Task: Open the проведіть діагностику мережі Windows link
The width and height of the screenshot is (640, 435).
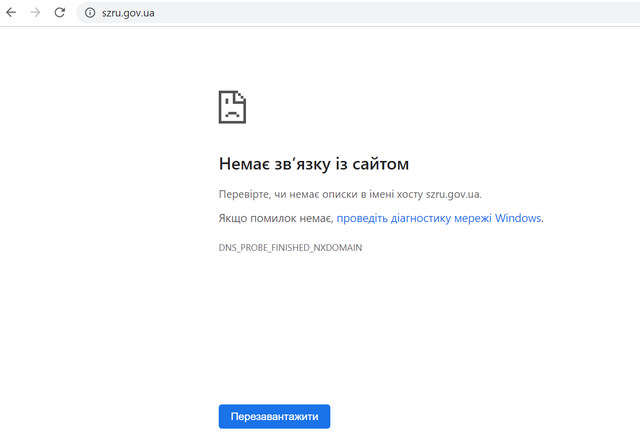Action: click(439, 218)
